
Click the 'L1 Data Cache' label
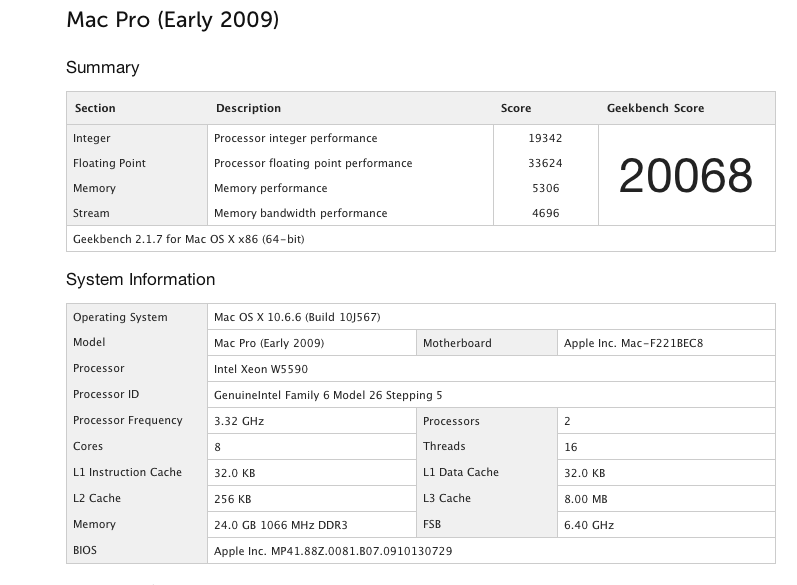click(x=461, y=472)
